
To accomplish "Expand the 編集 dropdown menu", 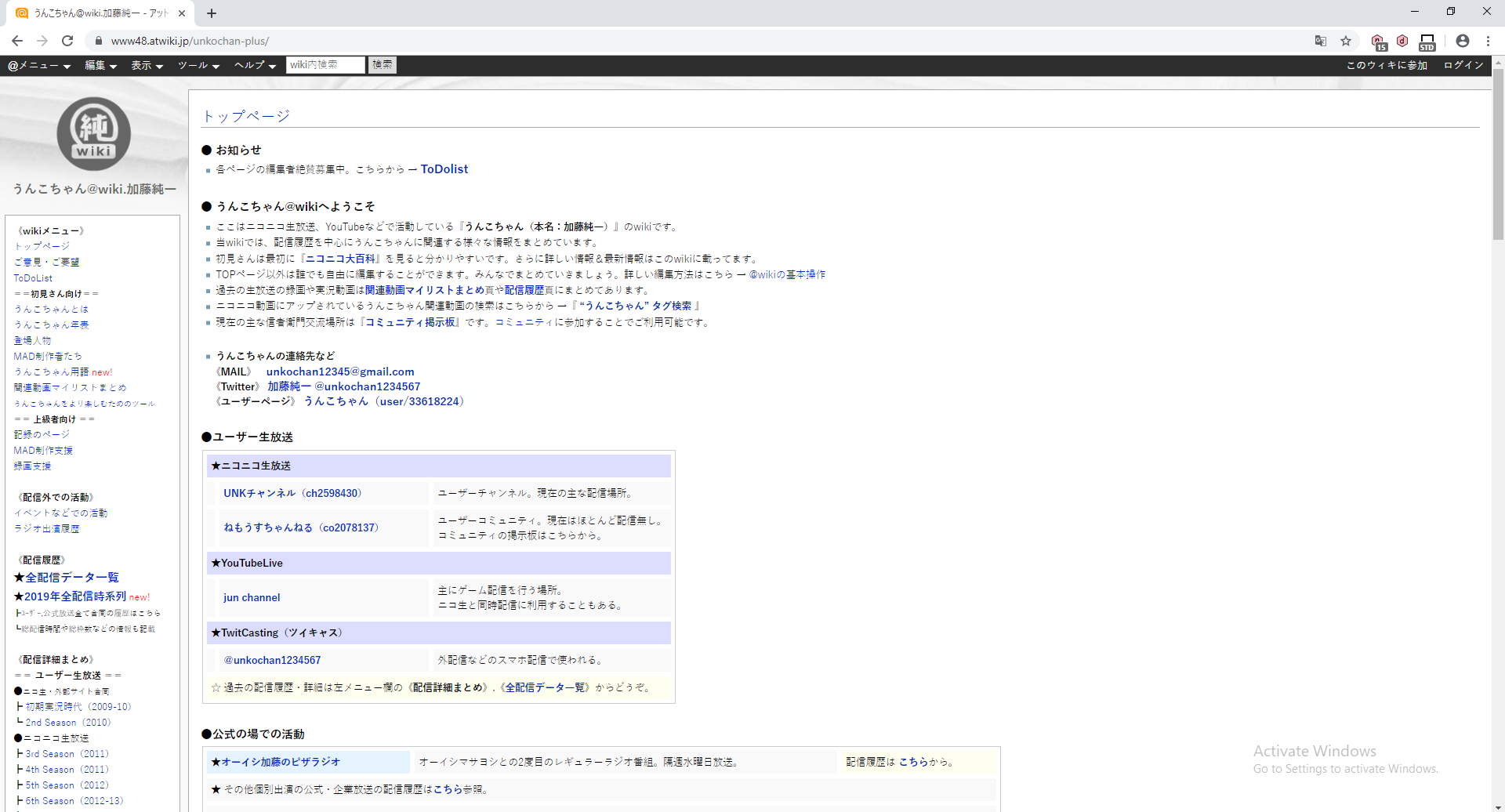I will tap(100, 65).
